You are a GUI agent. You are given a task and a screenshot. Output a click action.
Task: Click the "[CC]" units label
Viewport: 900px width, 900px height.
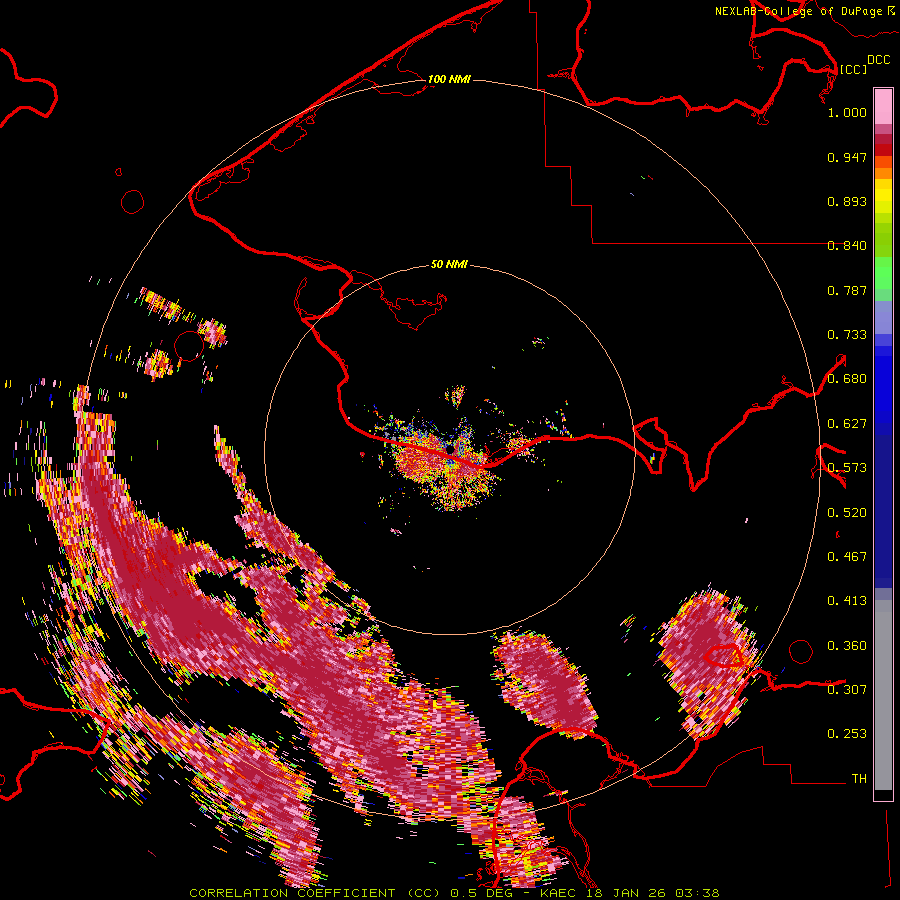(854, 69)
